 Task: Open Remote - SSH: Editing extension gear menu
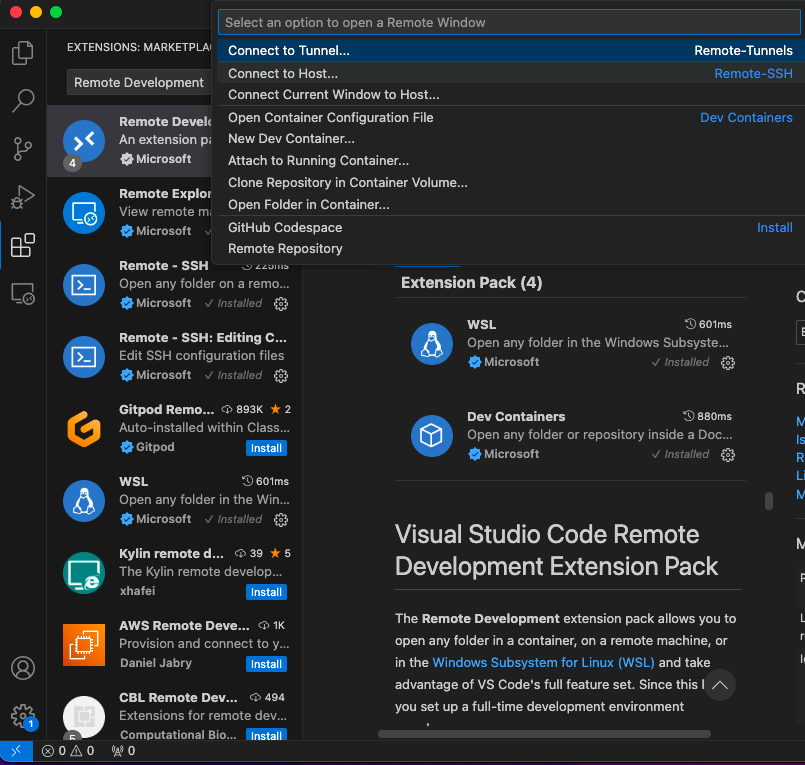coord(281,376)
